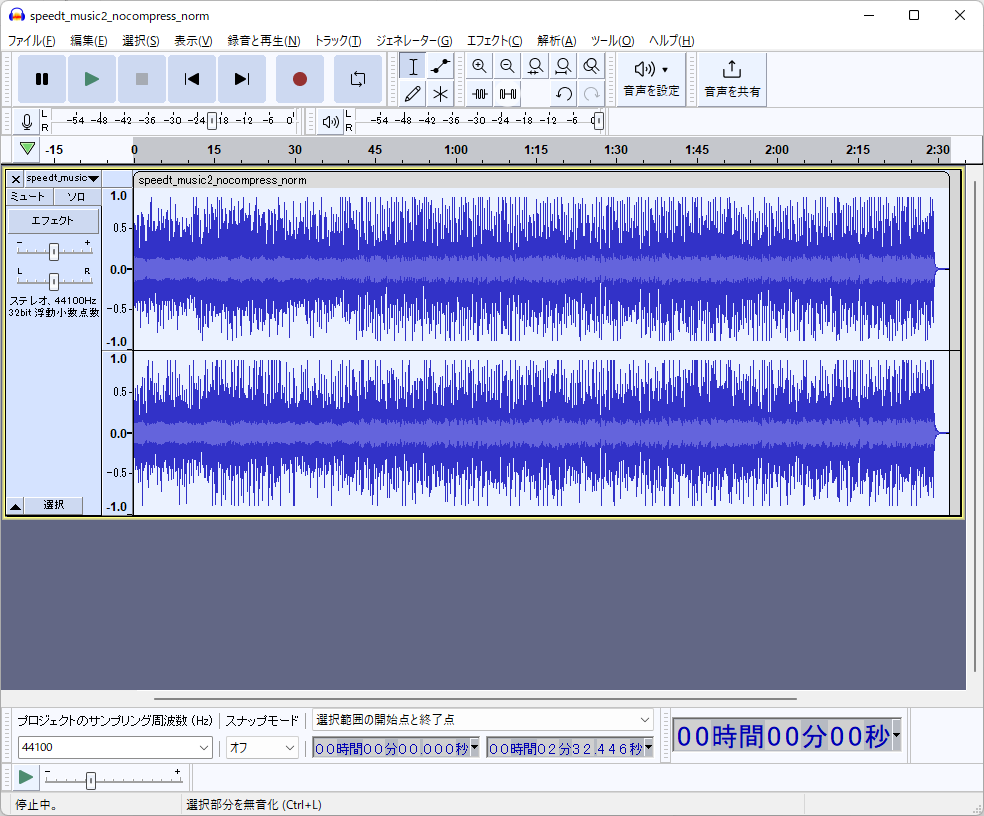This screenshot has width=984, height=816.
Task: Click the track gain slider
Action: pos(54,251)
